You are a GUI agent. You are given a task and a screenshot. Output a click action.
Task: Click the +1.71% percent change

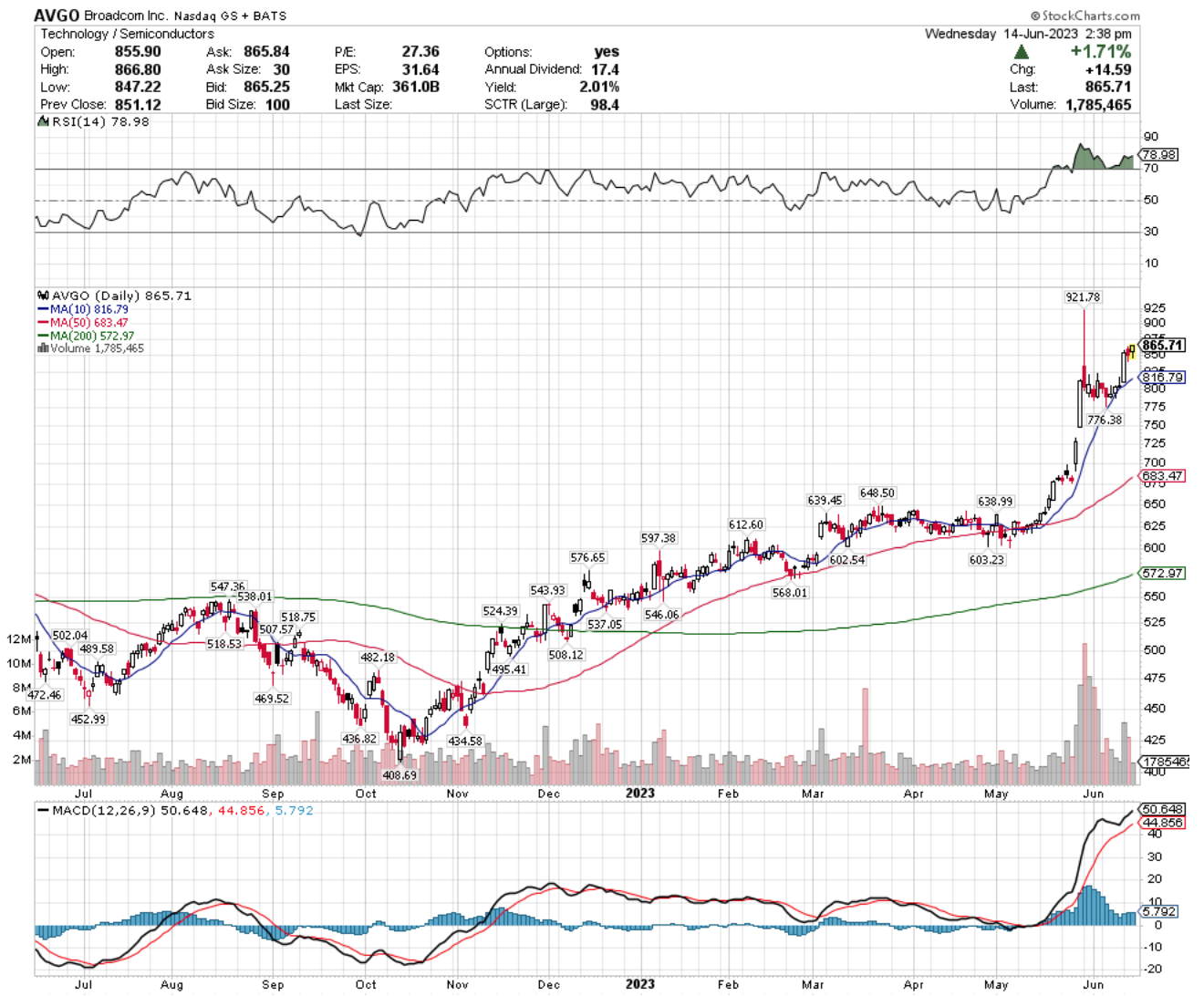point(1100,52)
